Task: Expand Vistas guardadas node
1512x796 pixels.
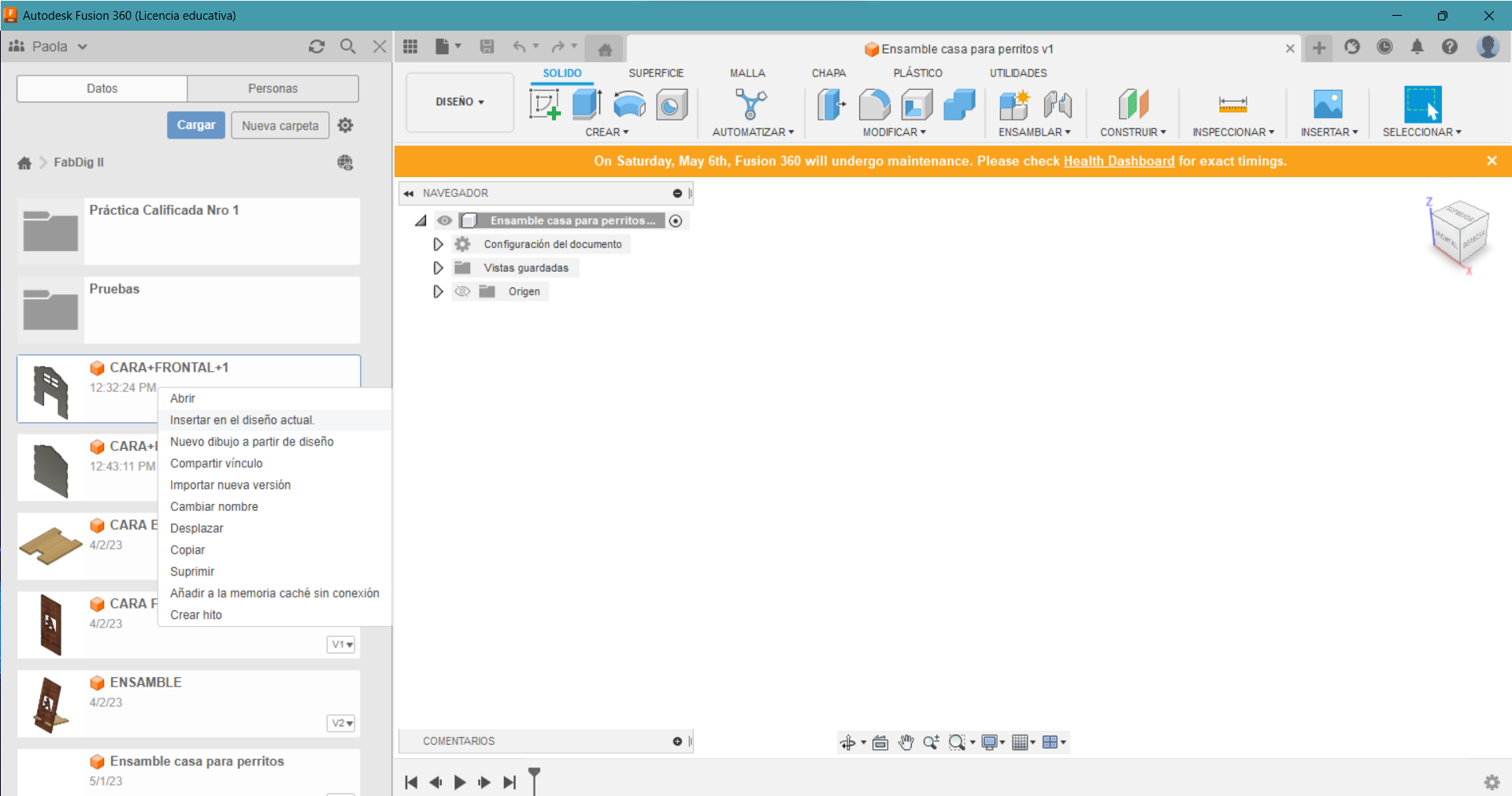Action: click(438, 268)
